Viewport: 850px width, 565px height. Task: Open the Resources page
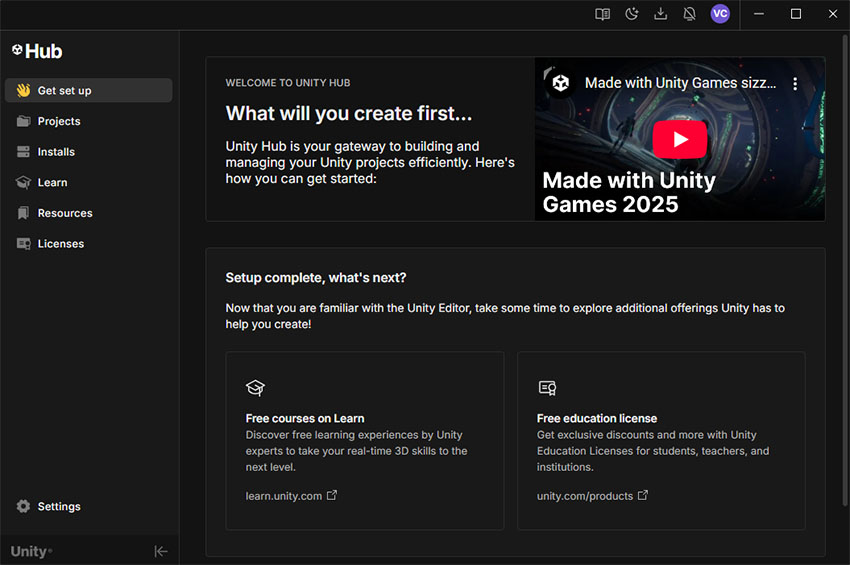pyautogui.click(x=64, y=213)
